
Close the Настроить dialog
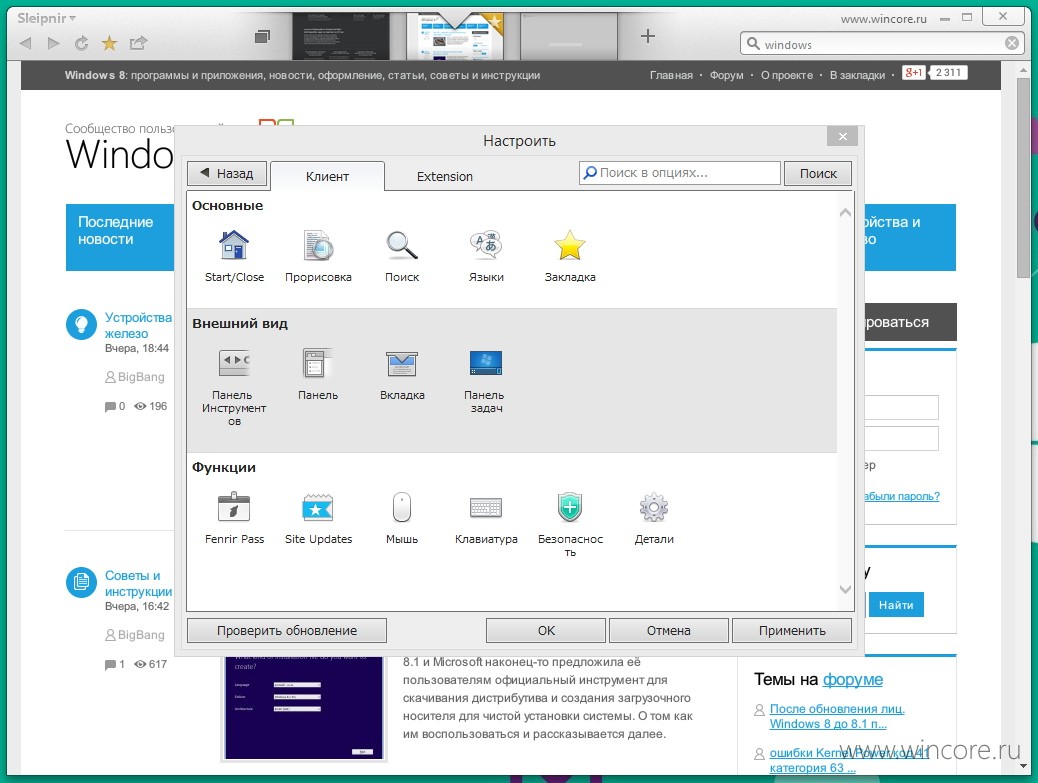[842, 136]
